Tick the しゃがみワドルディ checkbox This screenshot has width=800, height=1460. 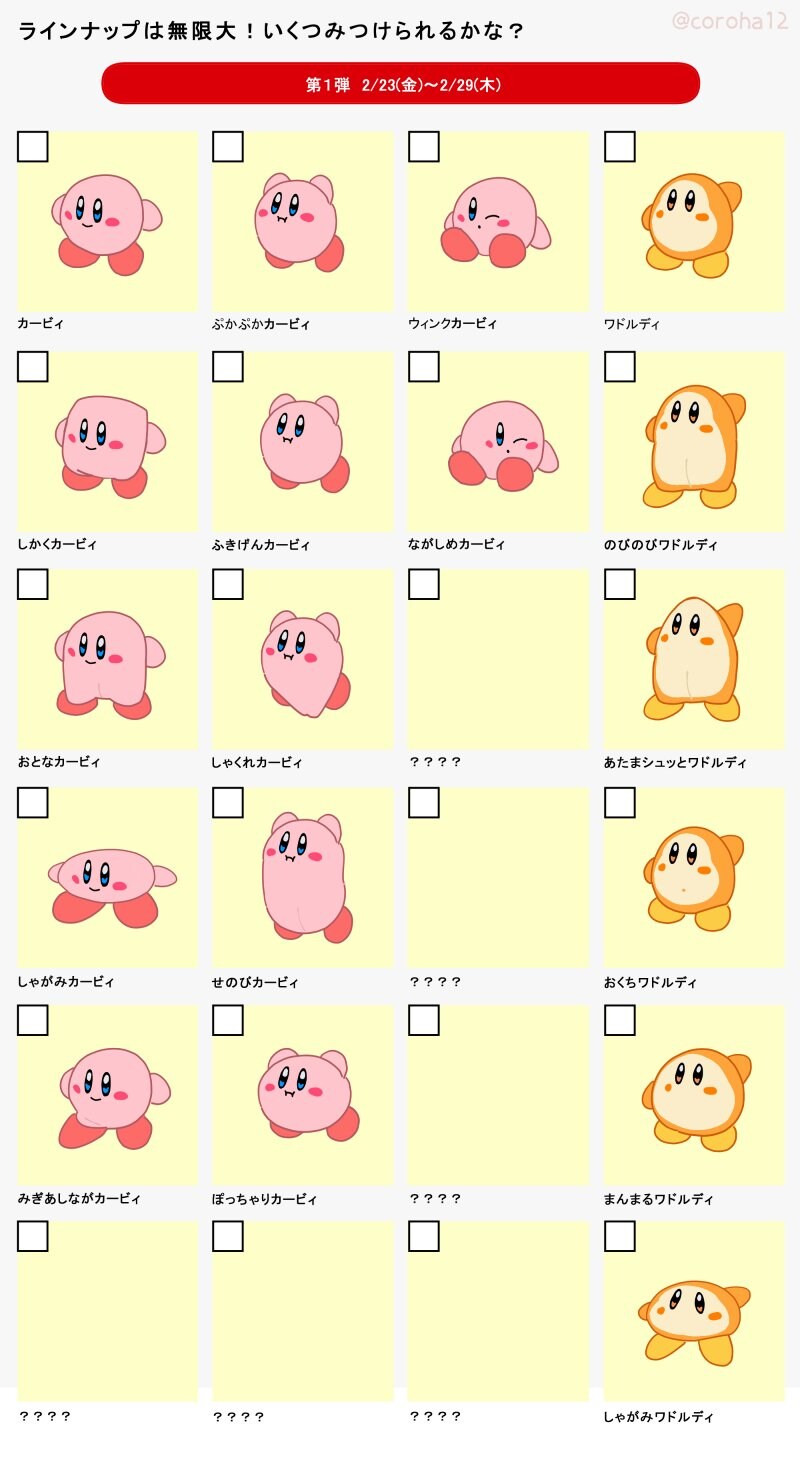[x=620, y=1237]
